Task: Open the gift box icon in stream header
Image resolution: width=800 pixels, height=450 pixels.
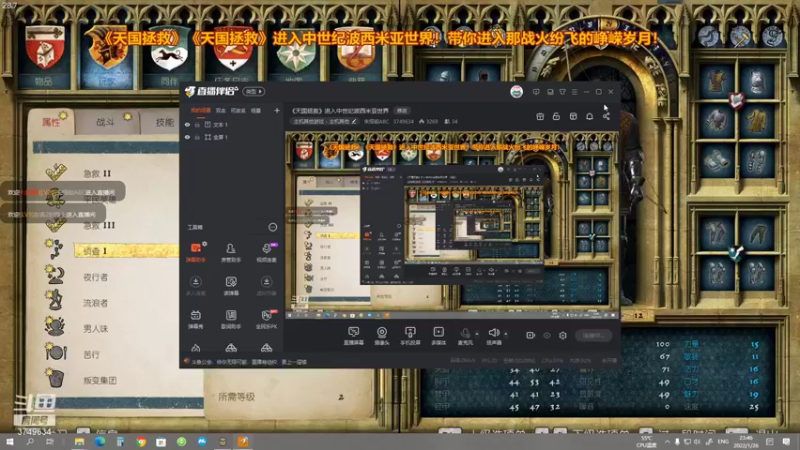Action: [x=540, y=116]
